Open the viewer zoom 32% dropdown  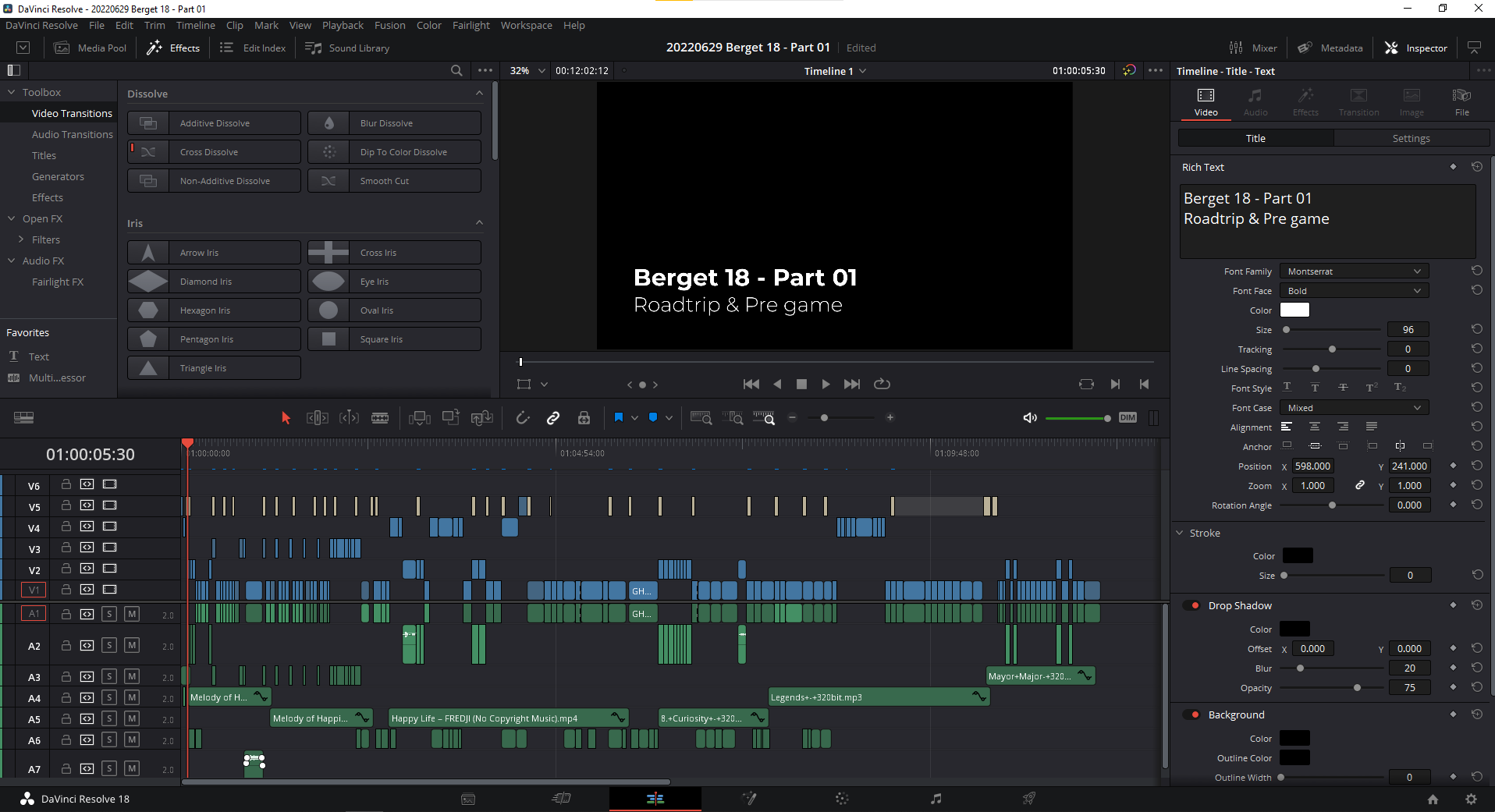tap(527, 70)
